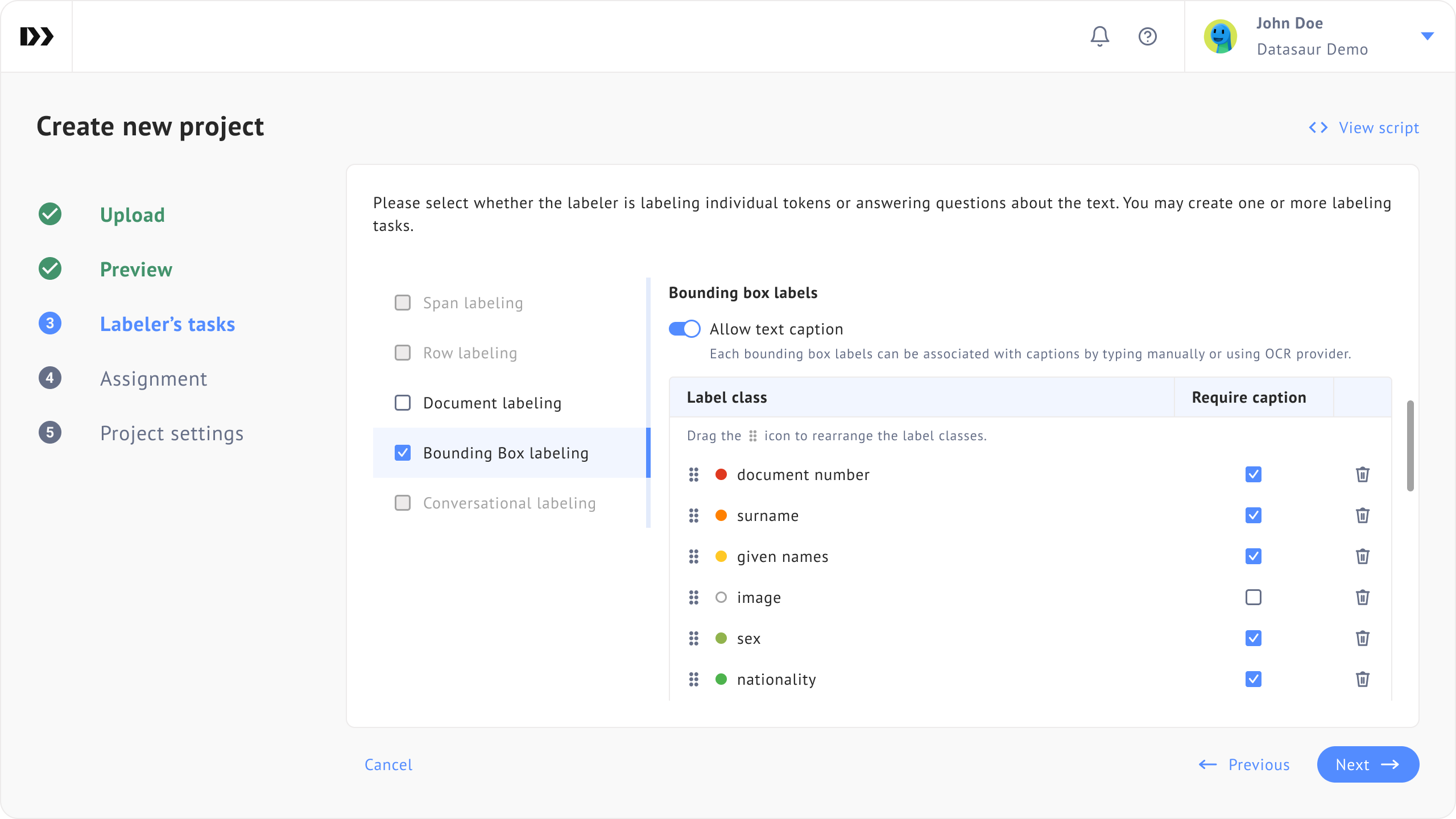Enable Require caption for image label
Screen dimensions: 1456x819
coord(1253,597)
